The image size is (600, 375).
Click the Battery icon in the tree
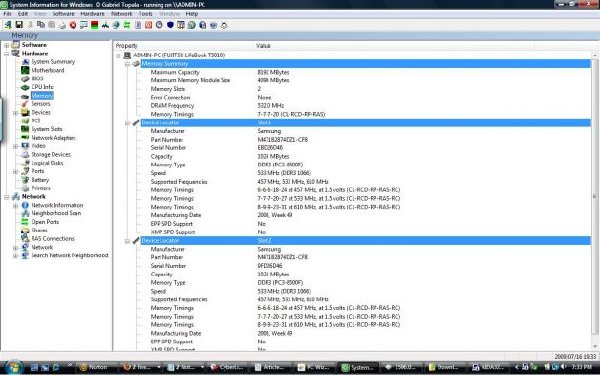click(x=25, y=179)
